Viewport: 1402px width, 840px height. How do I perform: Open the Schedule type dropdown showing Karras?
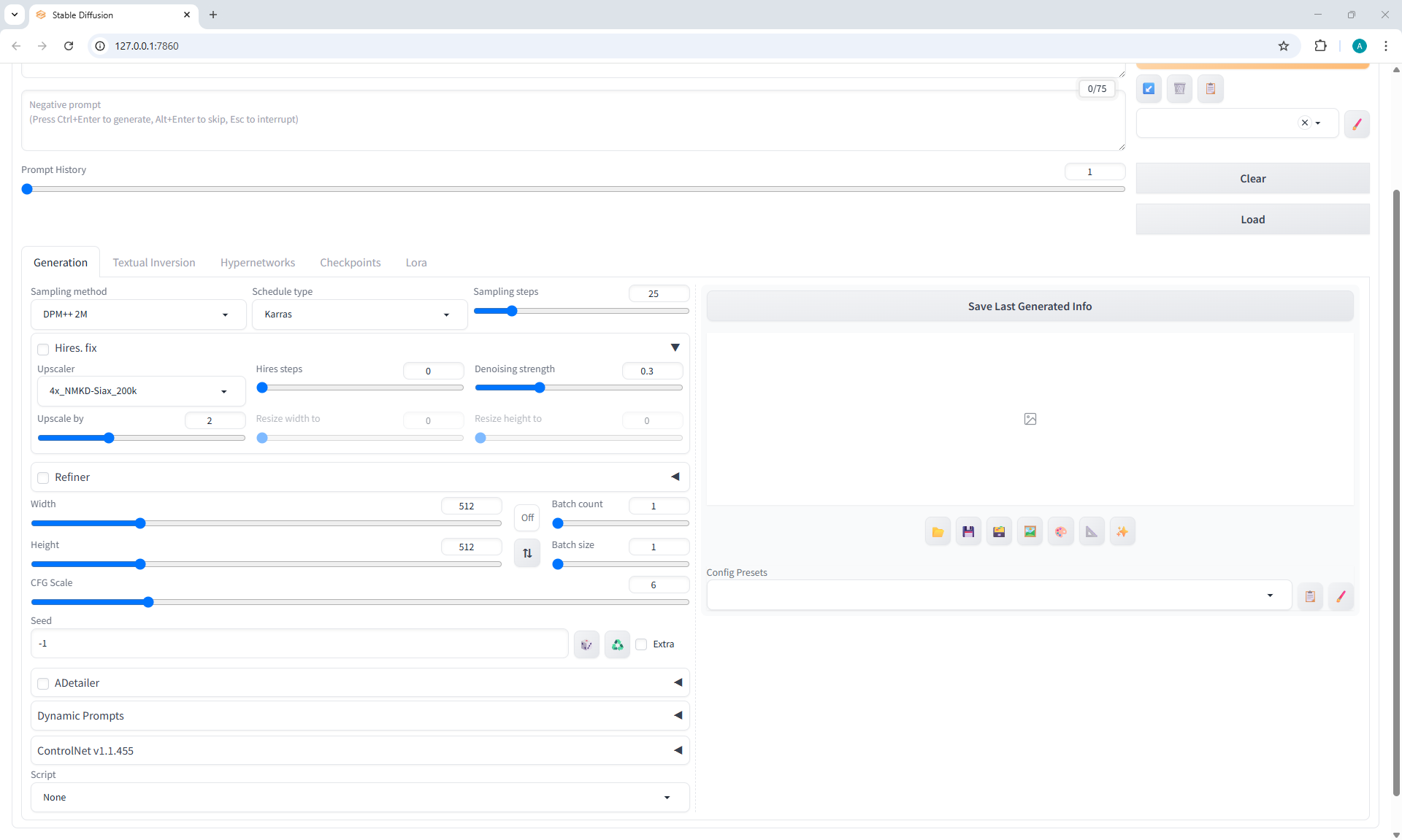[359, 315]
